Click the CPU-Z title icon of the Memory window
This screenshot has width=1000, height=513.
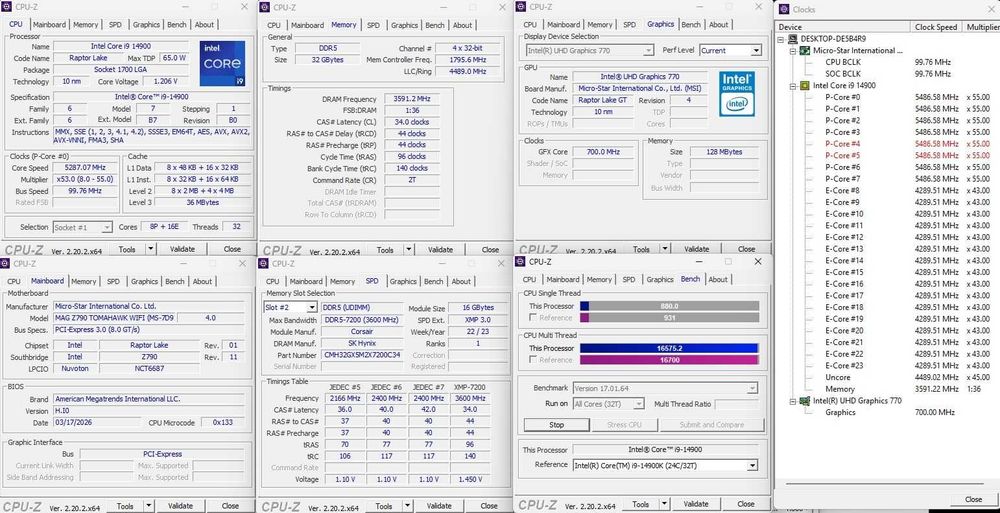tap(265, 8)
